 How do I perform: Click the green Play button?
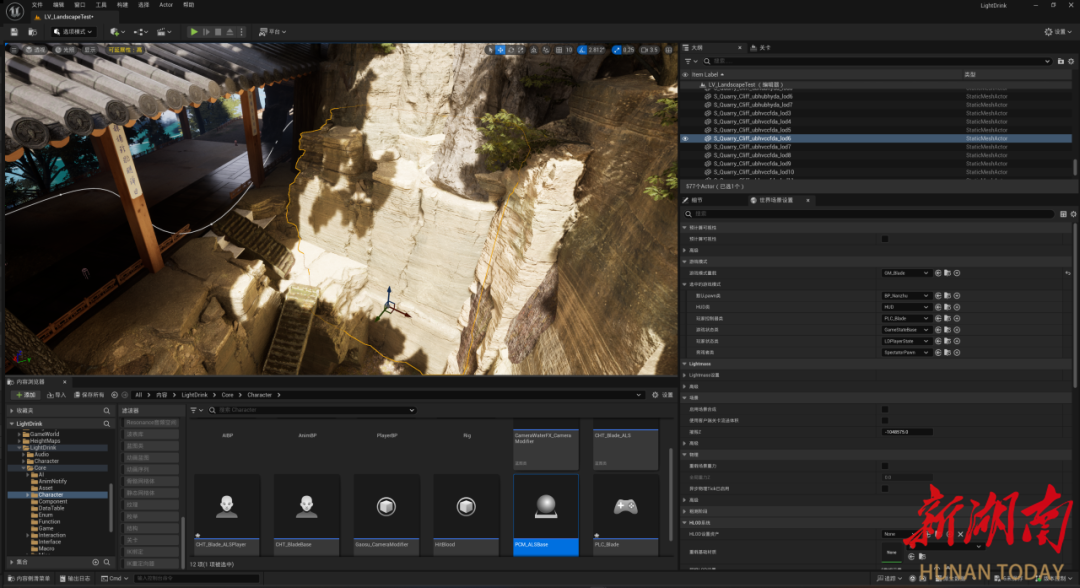pos(194,32)
